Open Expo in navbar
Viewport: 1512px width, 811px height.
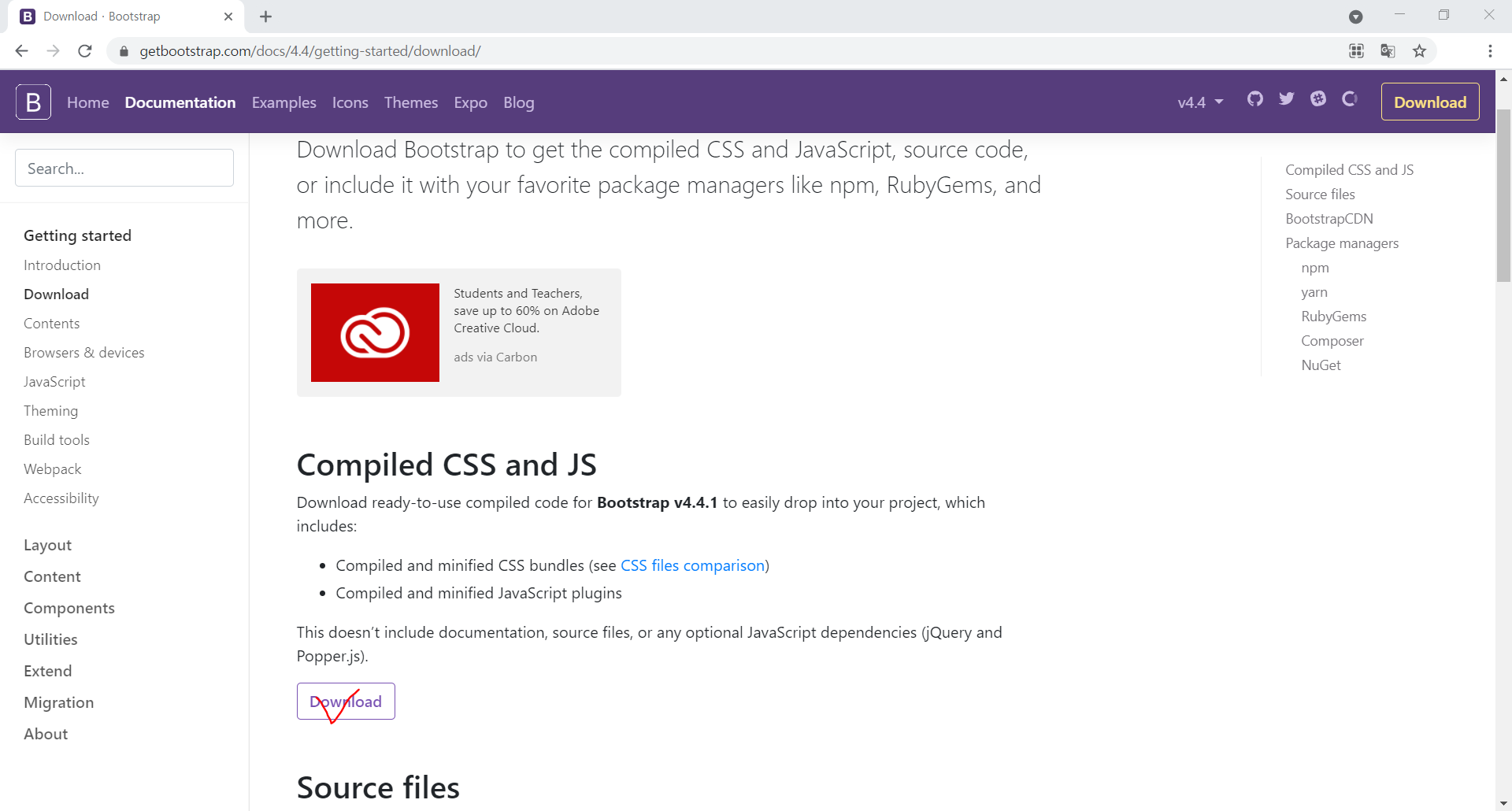[x=471, y=102]
